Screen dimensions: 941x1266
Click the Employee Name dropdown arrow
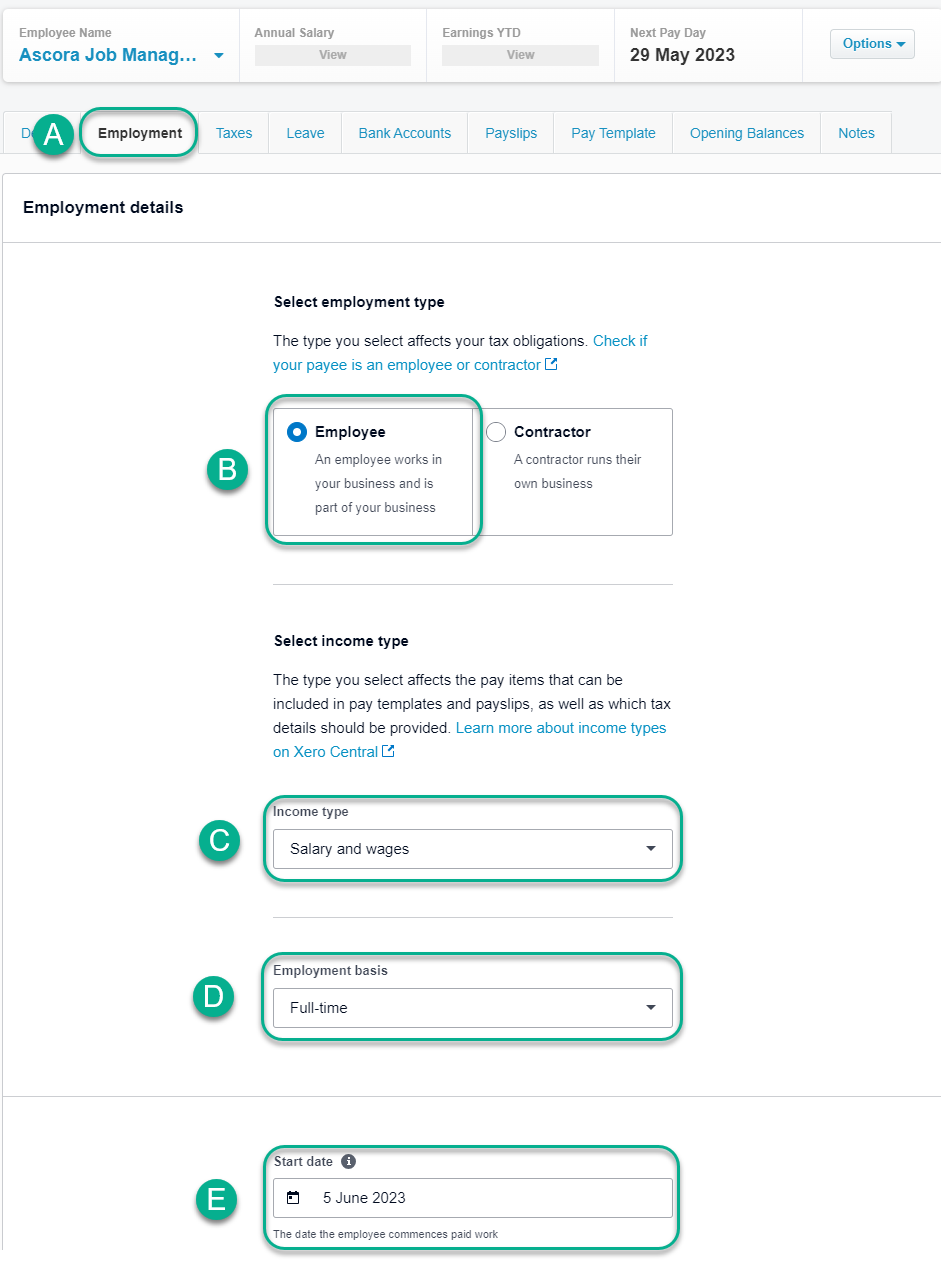218,56
